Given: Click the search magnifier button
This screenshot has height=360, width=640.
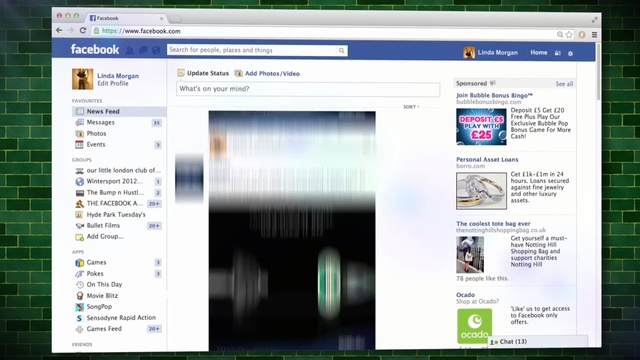Looking at the screenshot, I should point(342,51).
